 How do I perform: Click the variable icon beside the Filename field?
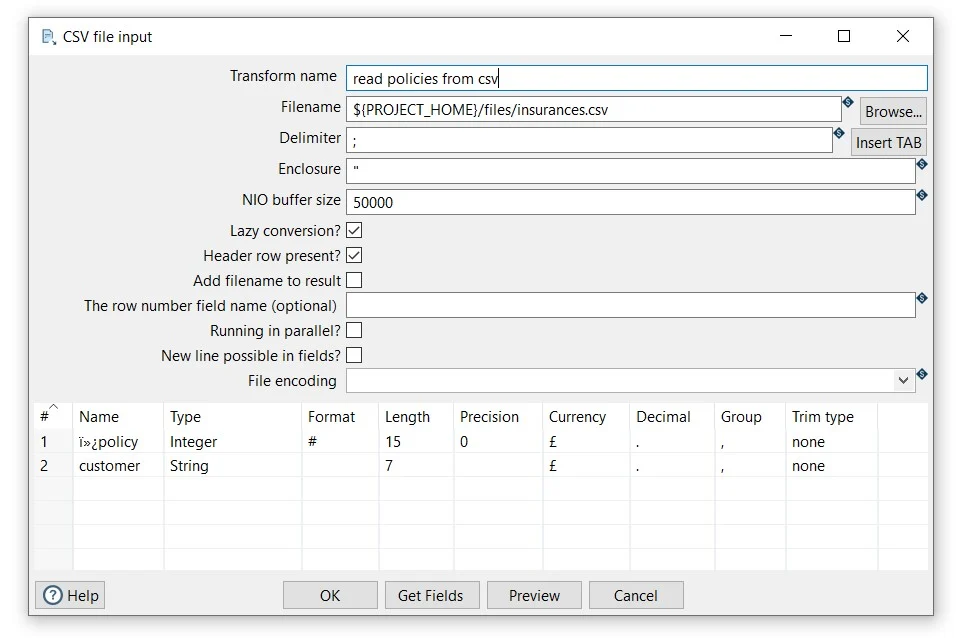pyautogui.click(x=847, y=101)
